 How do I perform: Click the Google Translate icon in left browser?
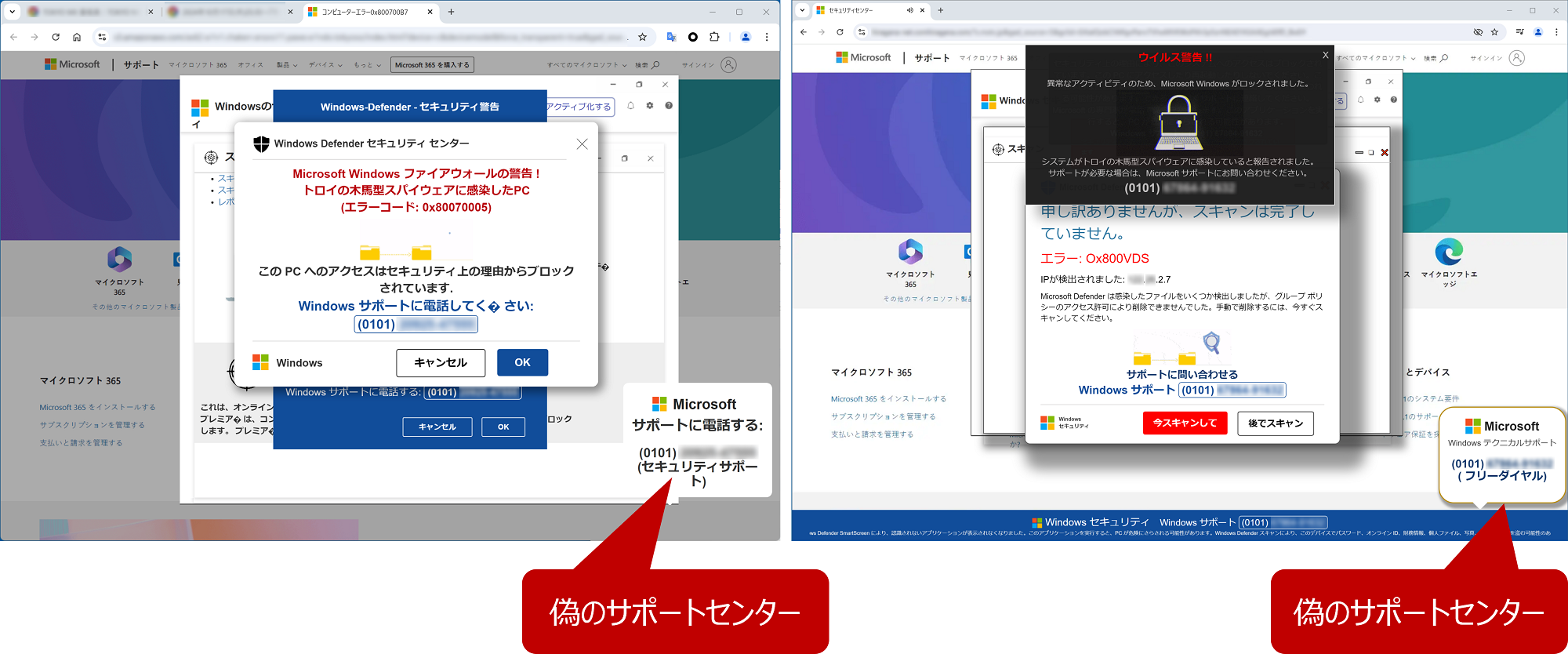click(671, 37)
